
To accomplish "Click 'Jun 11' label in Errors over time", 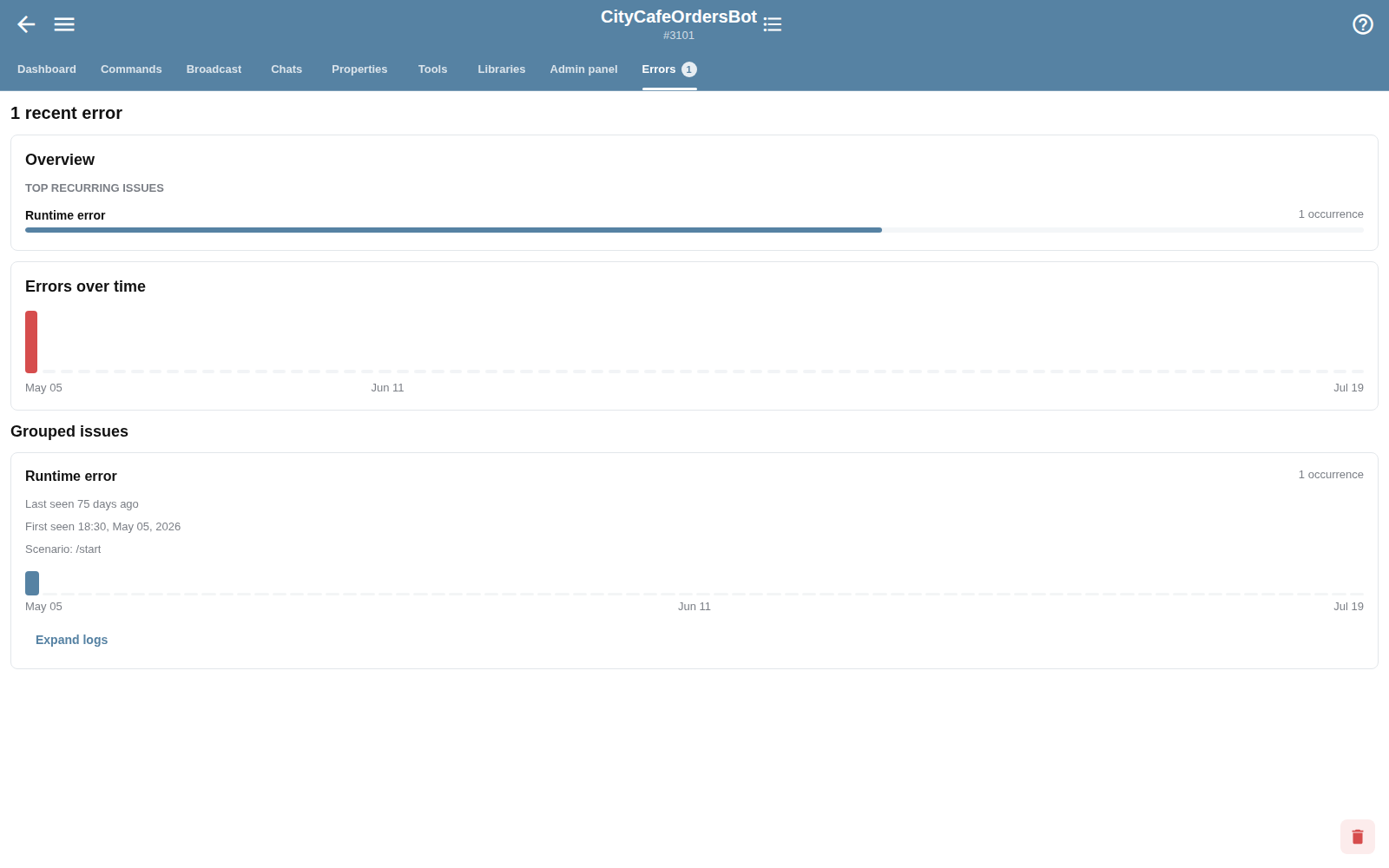I will [387, 388].
